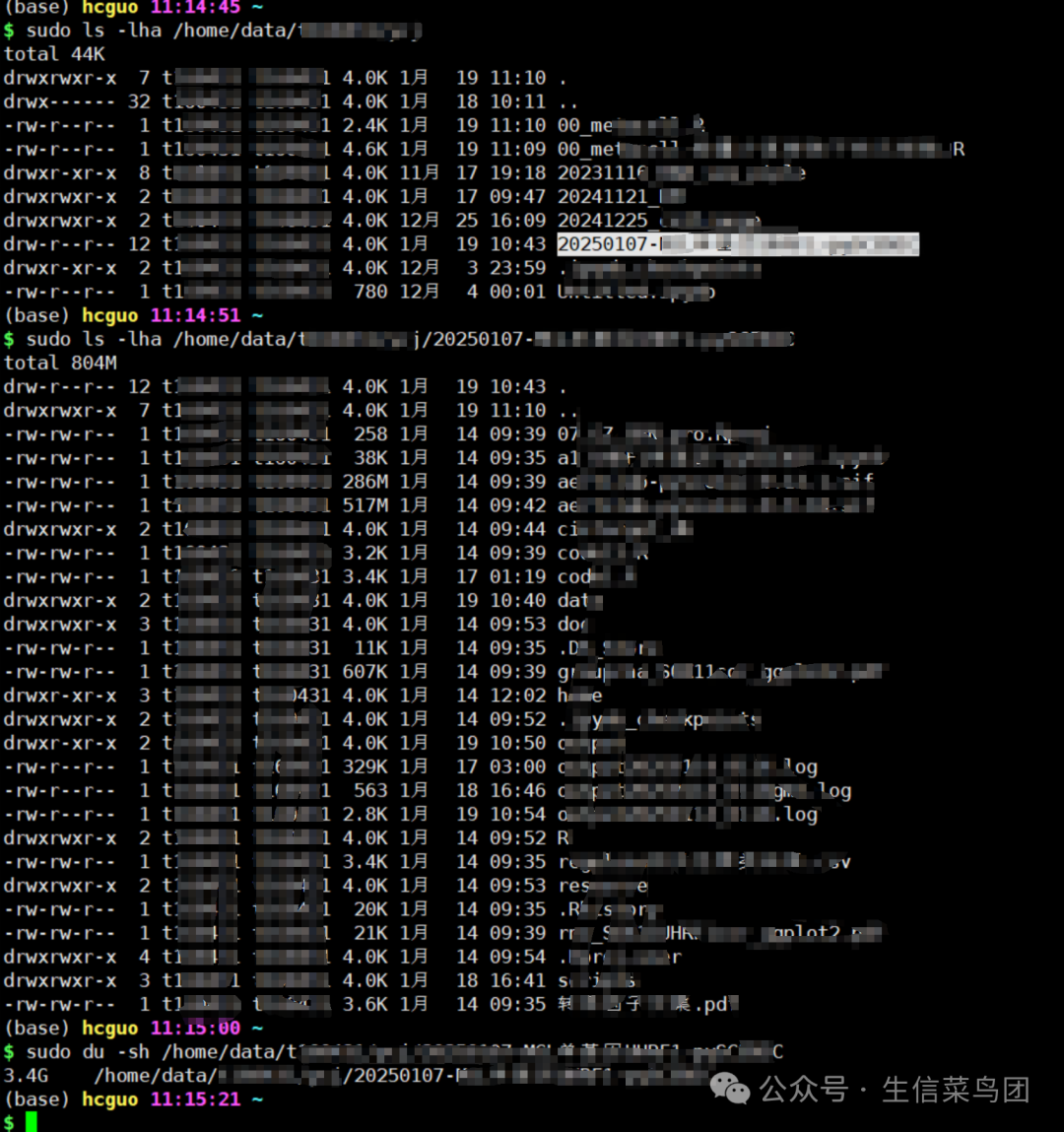Click the '3.4G' du result value
This screenshot has height=1132, width=1064.
[x=26, y=1076]
